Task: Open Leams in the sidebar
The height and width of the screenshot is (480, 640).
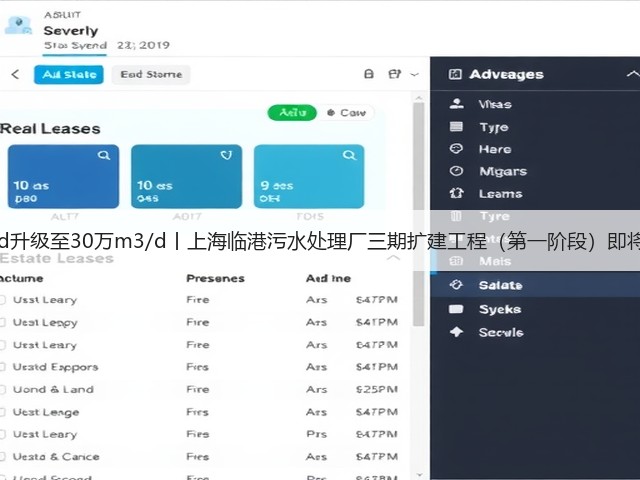Action: (x=501, y=194)
